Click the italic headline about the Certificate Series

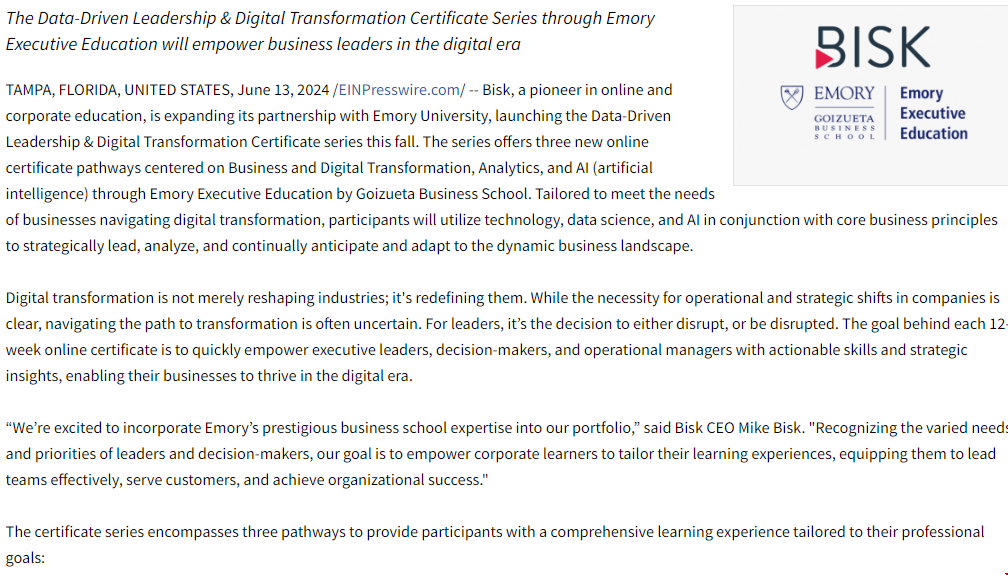[330, 31]
